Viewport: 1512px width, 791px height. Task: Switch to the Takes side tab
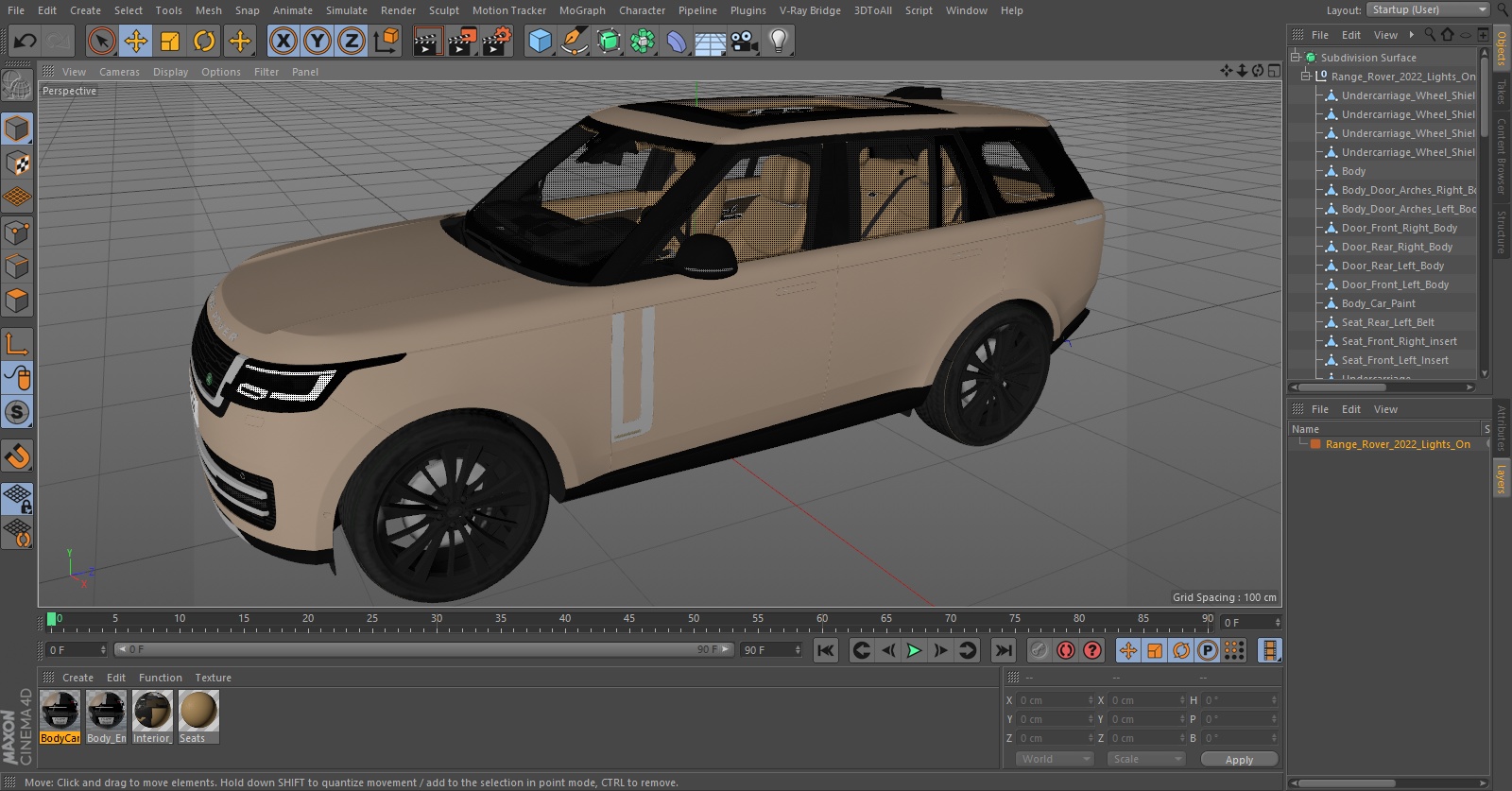[x=1501, y=92]
